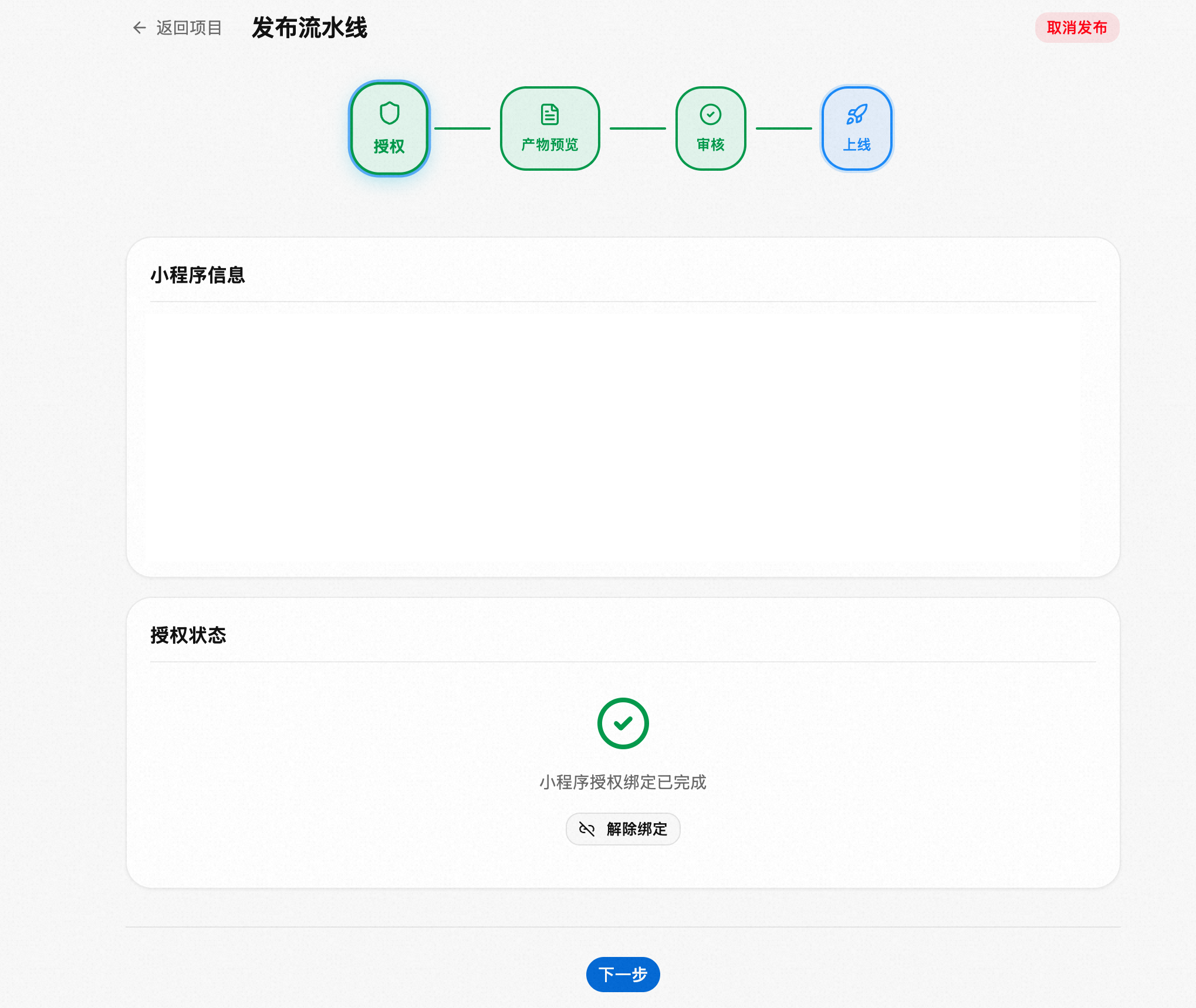1196x1008 pixels.
Task: Click the 授权状态 section heading
Action: click(x=188, y=635)
